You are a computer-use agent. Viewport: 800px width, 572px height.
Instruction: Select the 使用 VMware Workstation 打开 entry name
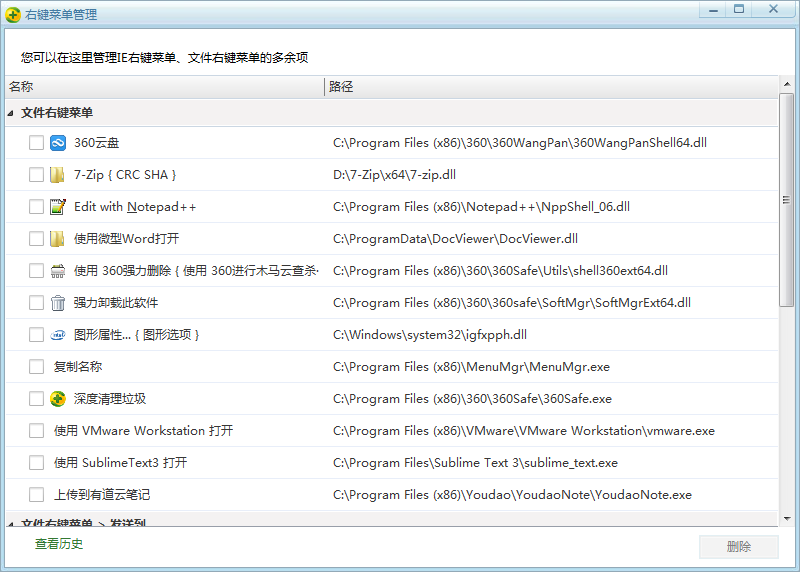click(x=143, y=431)
